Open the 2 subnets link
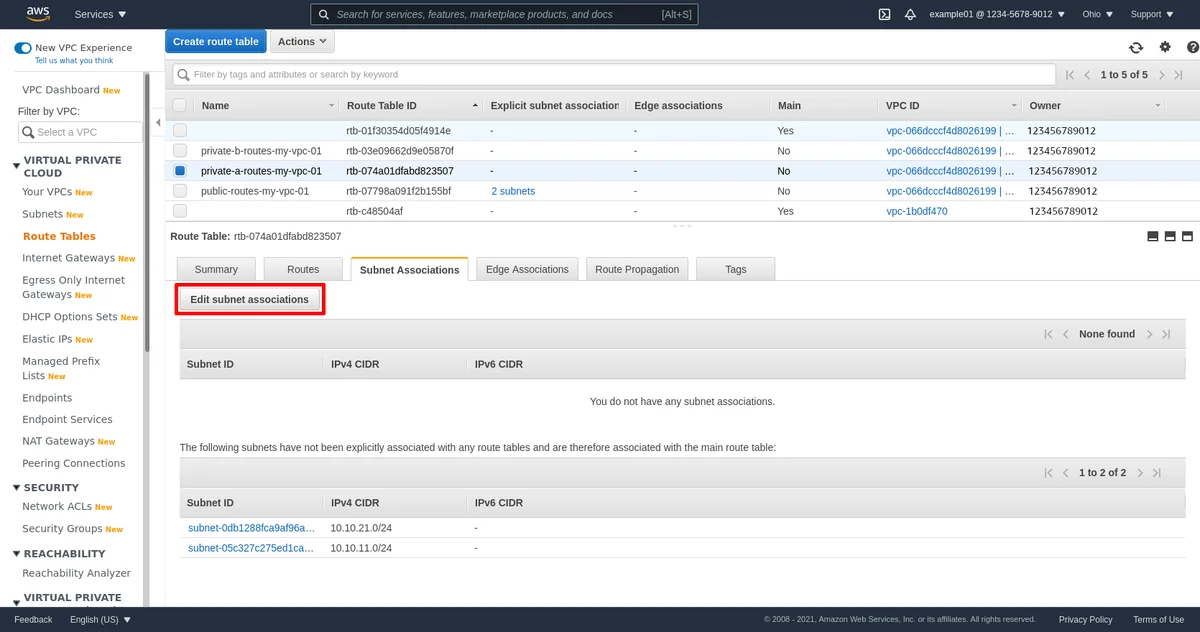This screenshot has height=632, width=1200. pyautogui.click(x=512, y=191)
